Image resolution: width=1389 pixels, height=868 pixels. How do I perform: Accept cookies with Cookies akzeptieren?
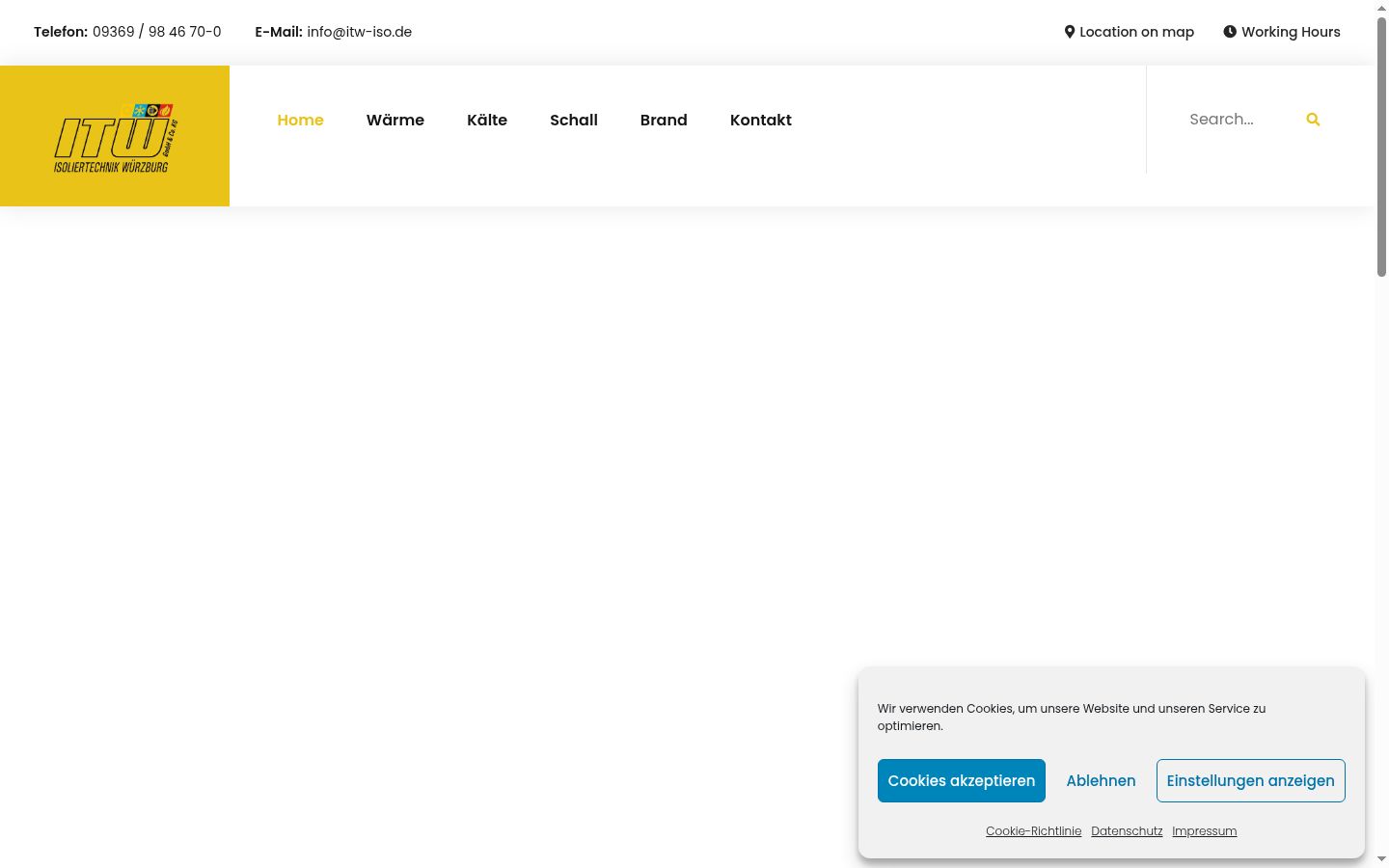point(962,780)
